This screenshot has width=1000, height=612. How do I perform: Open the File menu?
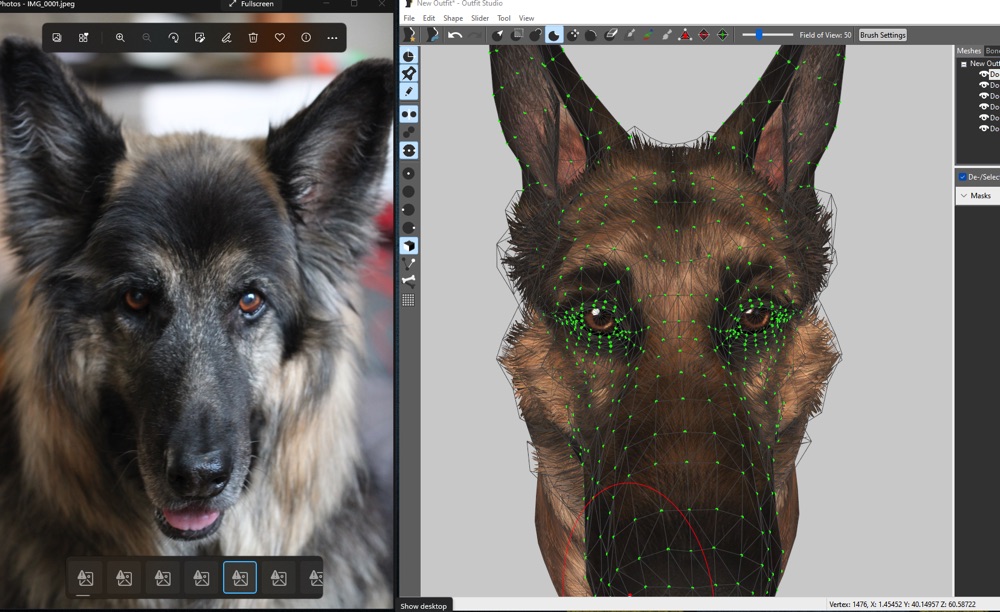(x=409, y=18)
